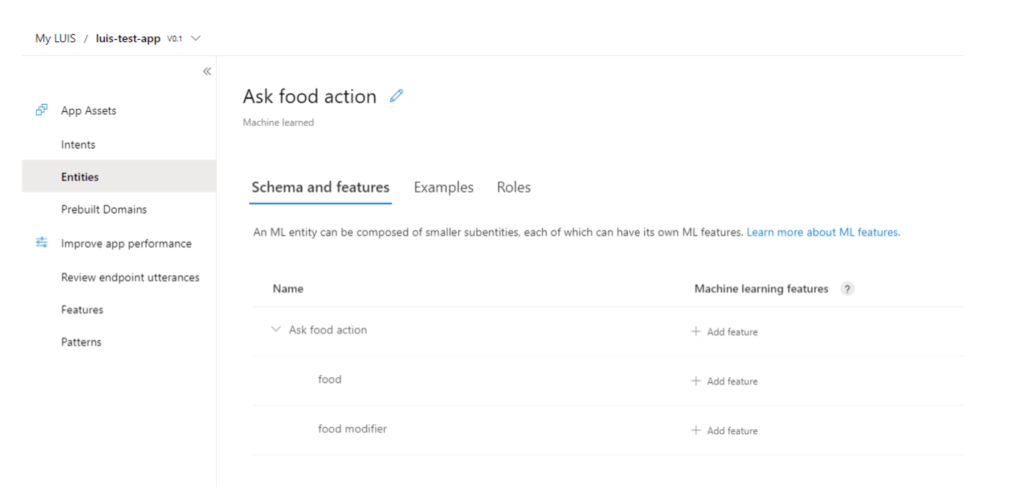Click plus icon for Ask food action feature
Image resolution: width=1024 pixels, height=487 pixels.
(695, 331)
